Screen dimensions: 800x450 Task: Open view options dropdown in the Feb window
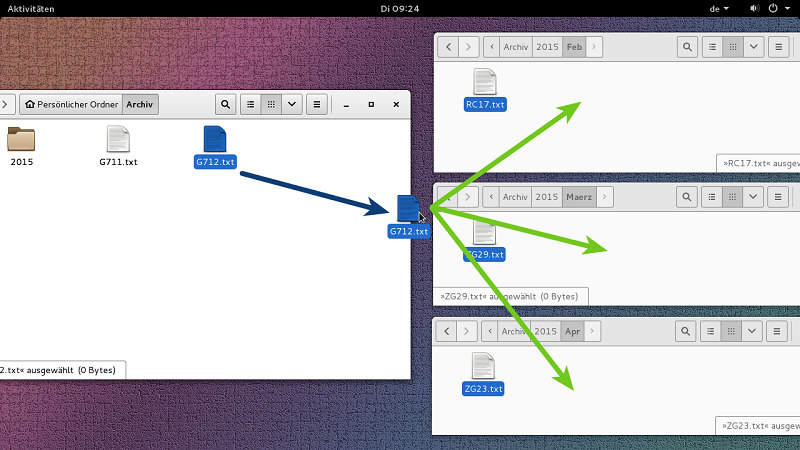tap(753, 47)
